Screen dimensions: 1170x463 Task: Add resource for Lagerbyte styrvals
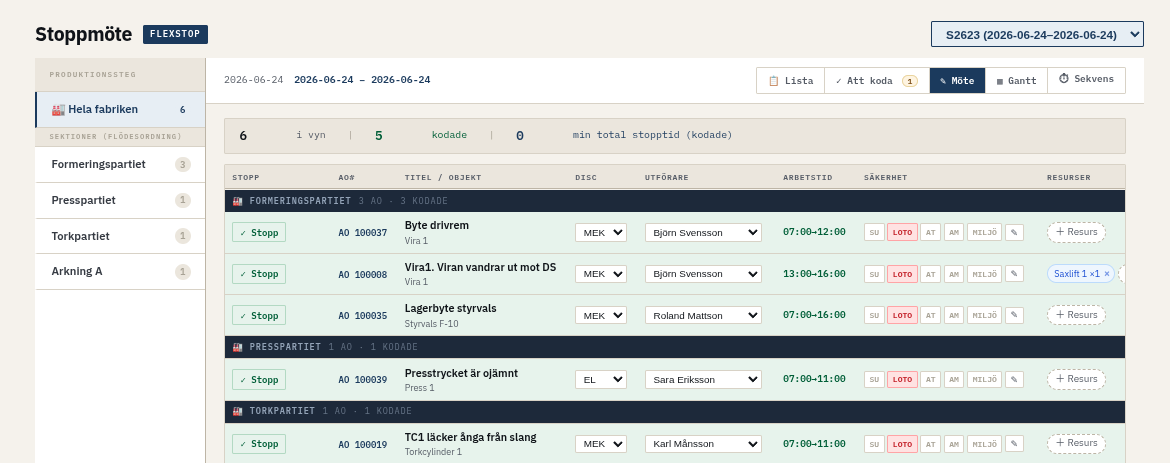point(1076,315)
